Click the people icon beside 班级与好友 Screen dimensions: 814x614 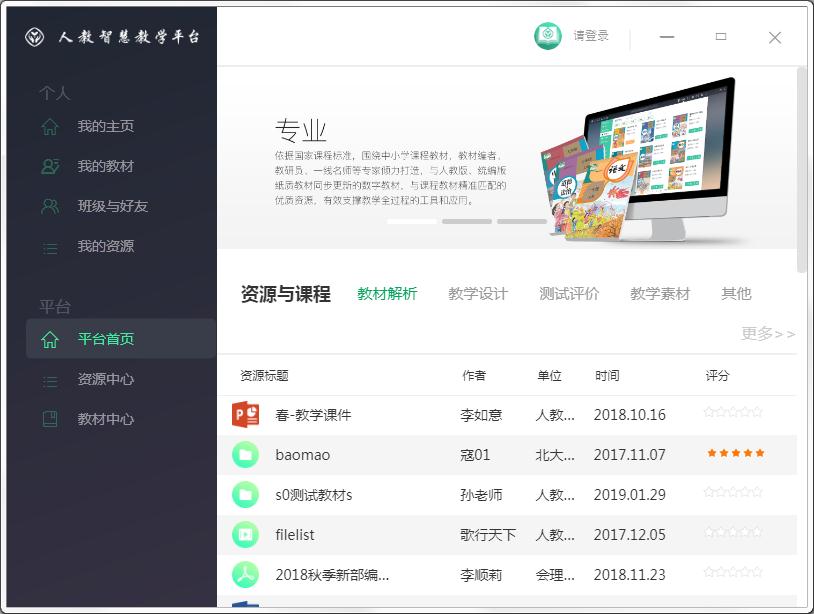coord(50,206)
